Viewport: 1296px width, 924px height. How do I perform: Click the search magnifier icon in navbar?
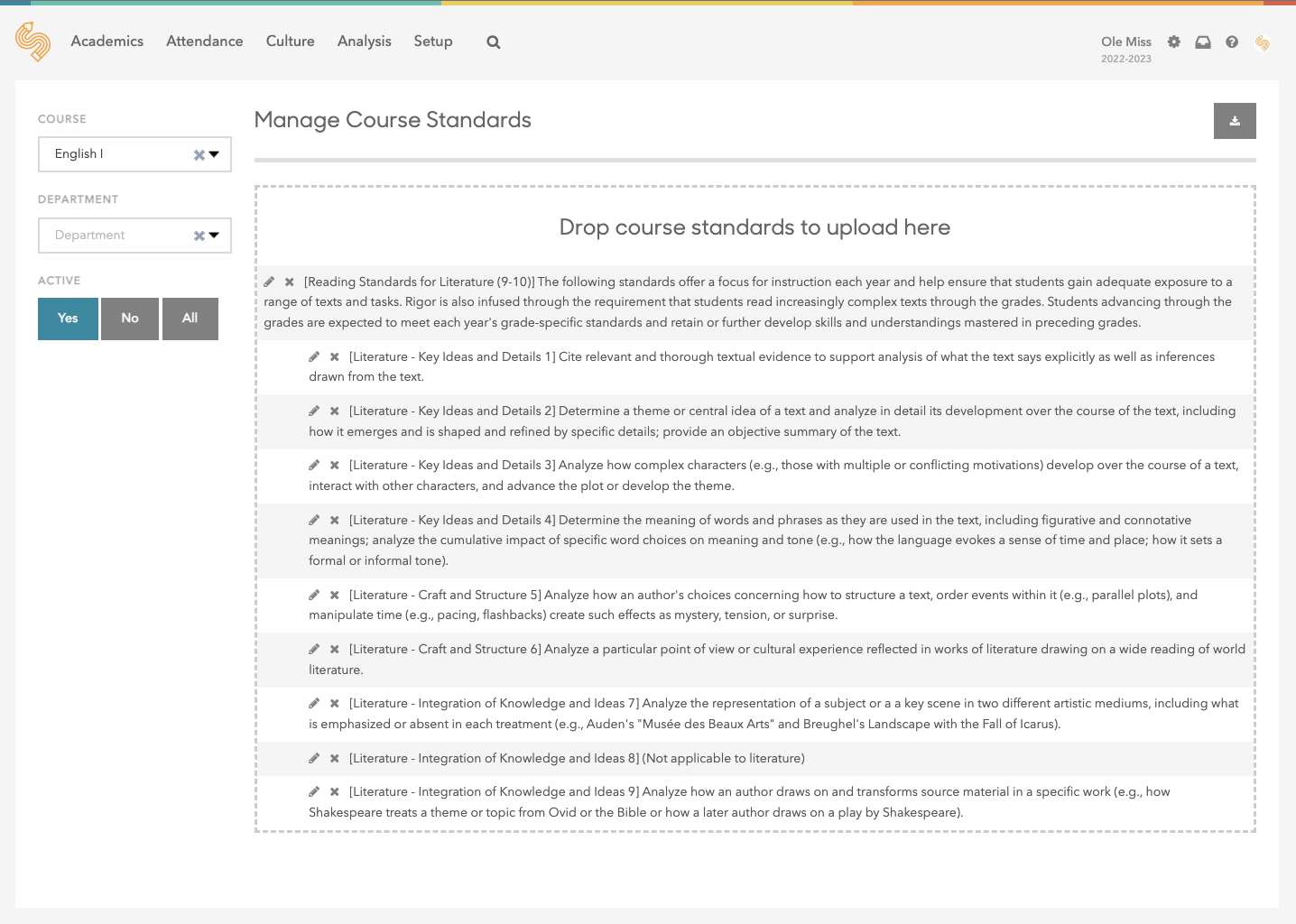[x=493, y=42]
